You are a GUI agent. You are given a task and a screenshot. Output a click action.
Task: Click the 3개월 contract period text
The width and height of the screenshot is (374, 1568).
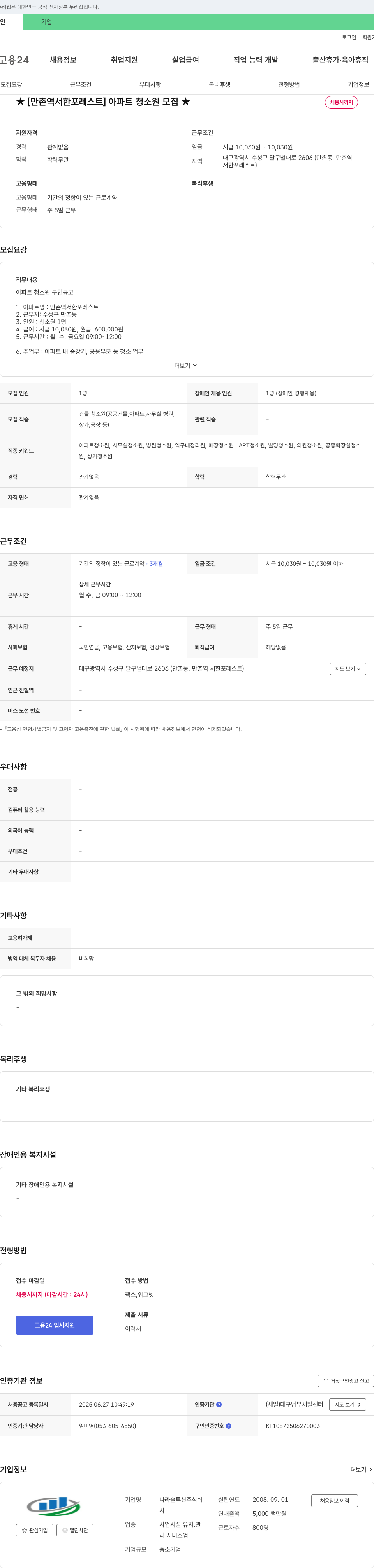coord(156,564)
